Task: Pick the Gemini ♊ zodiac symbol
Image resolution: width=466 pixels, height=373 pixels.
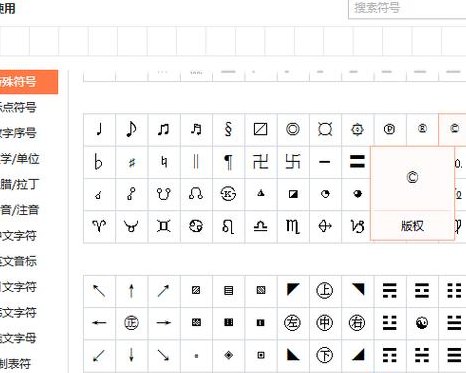Action: pyautogui.click(x=164, y=226)
